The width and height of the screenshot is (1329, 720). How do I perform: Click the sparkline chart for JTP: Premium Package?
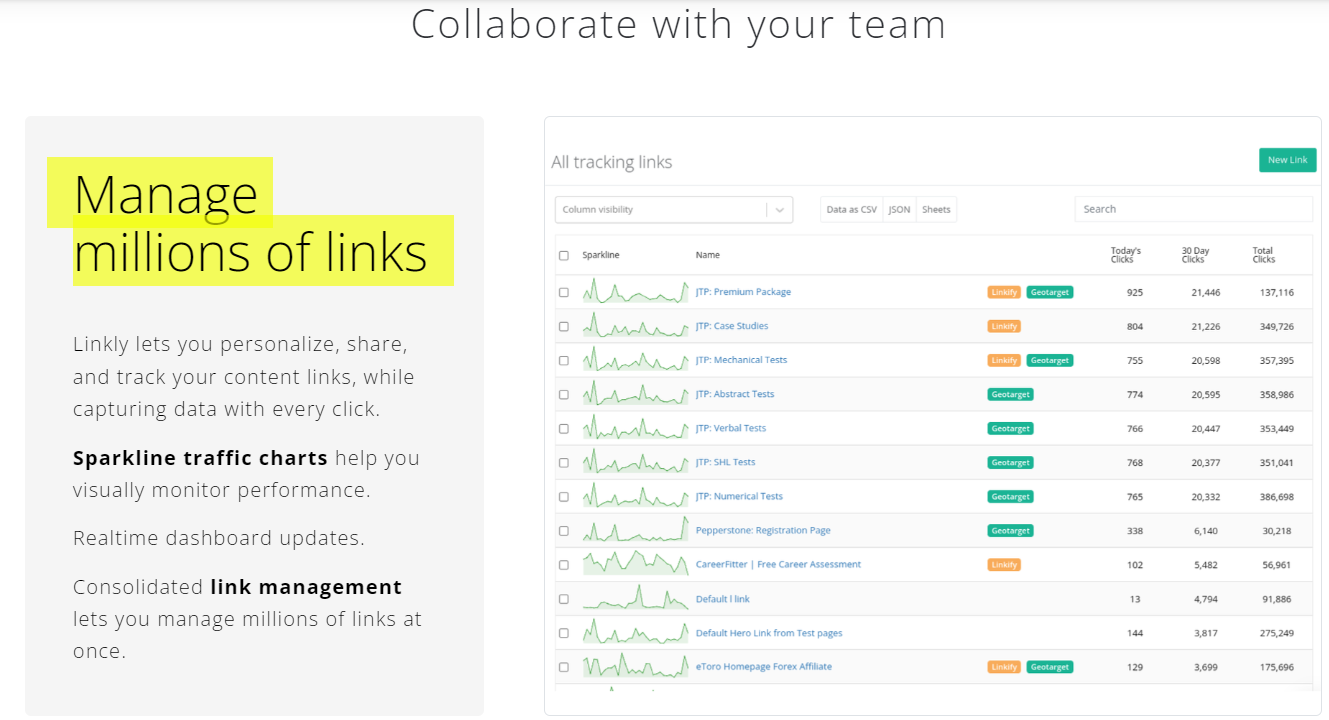click(635, 293)
